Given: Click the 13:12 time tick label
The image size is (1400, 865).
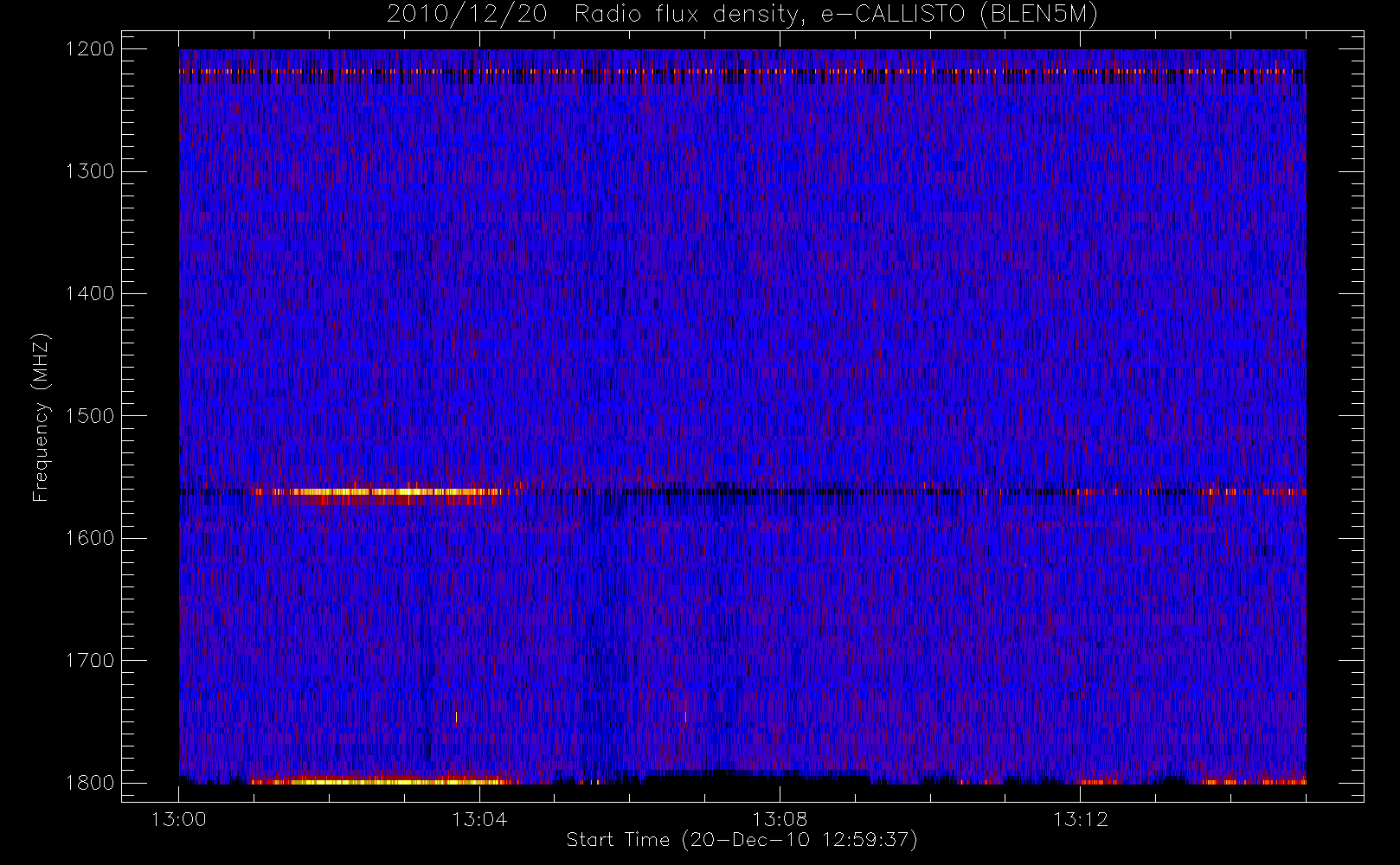Looking at the screenshot, I should pos(1080,819).
